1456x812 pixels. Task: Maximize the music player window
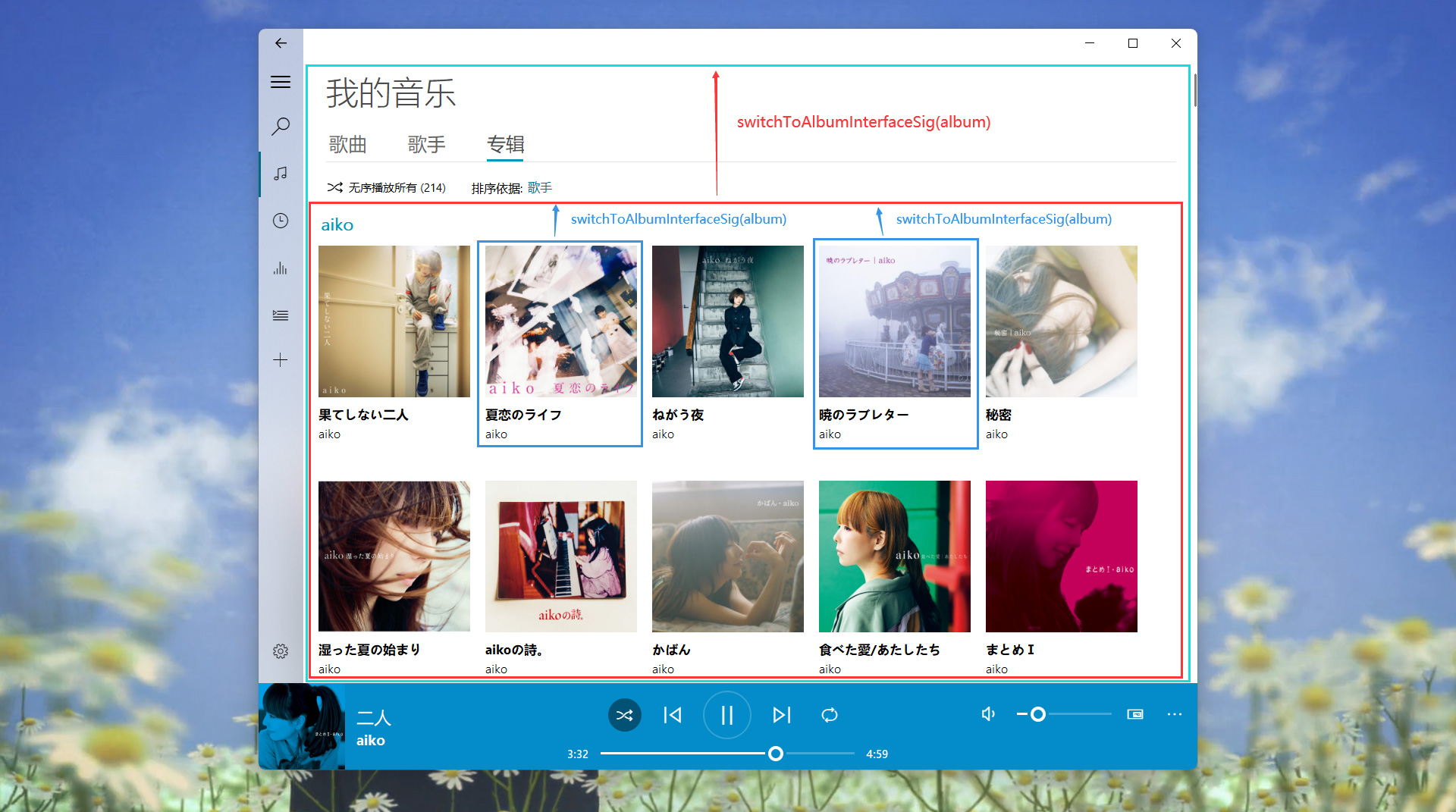[x=1133, y=43]
